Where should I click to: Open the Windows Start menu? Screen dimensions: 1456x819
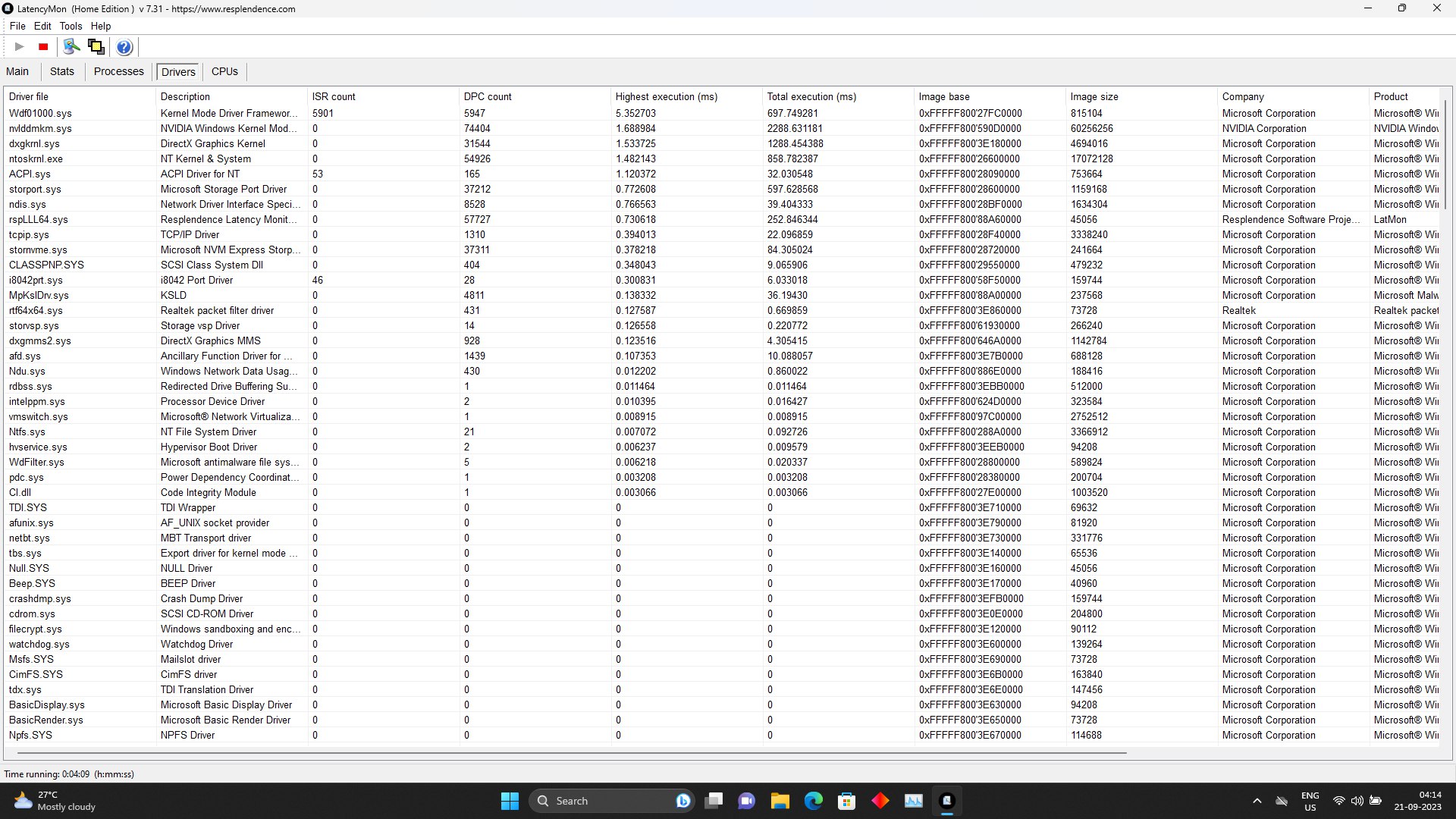(510, 801)
